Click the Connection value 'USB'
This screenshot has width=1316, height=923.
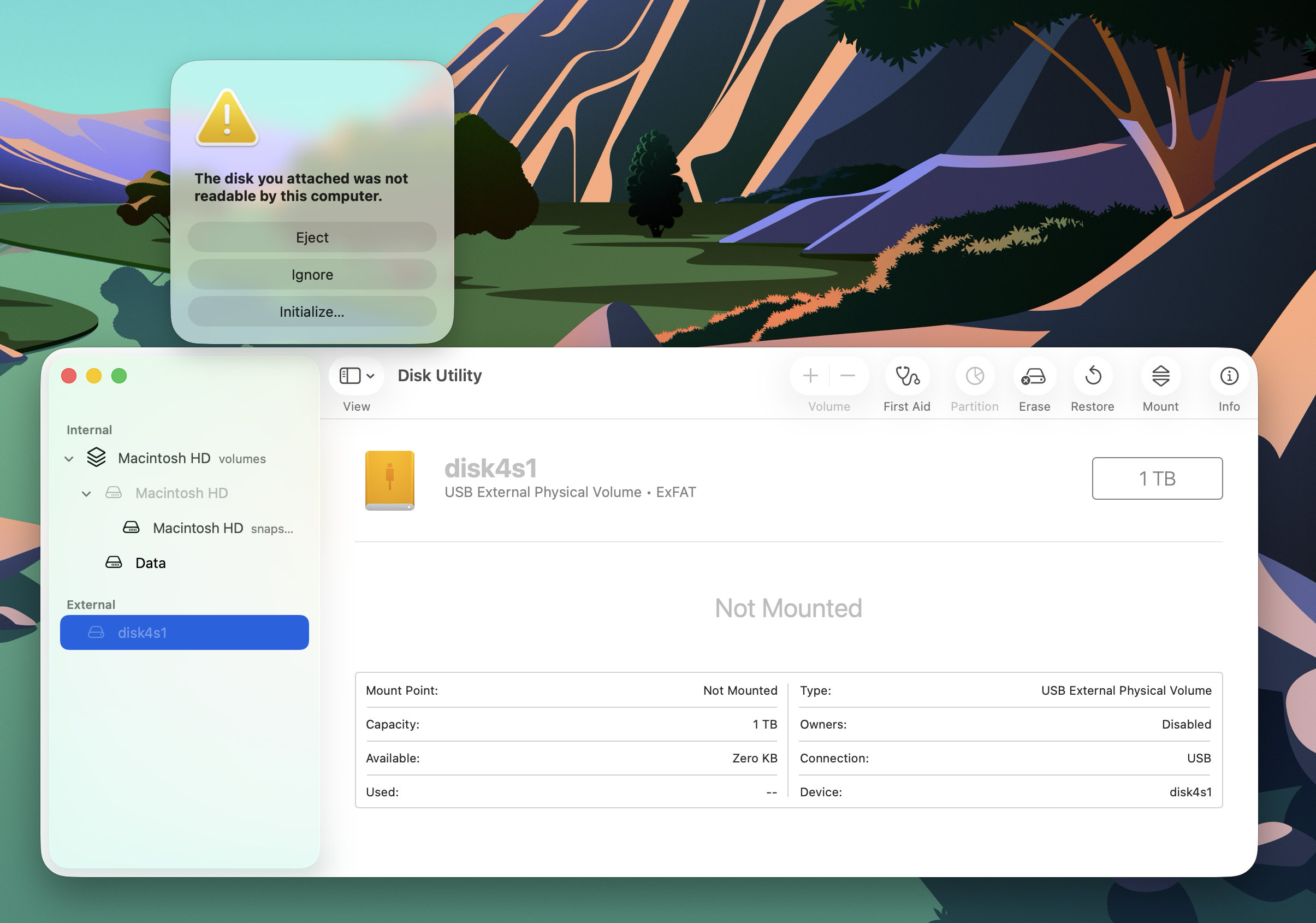[1199, 758]
